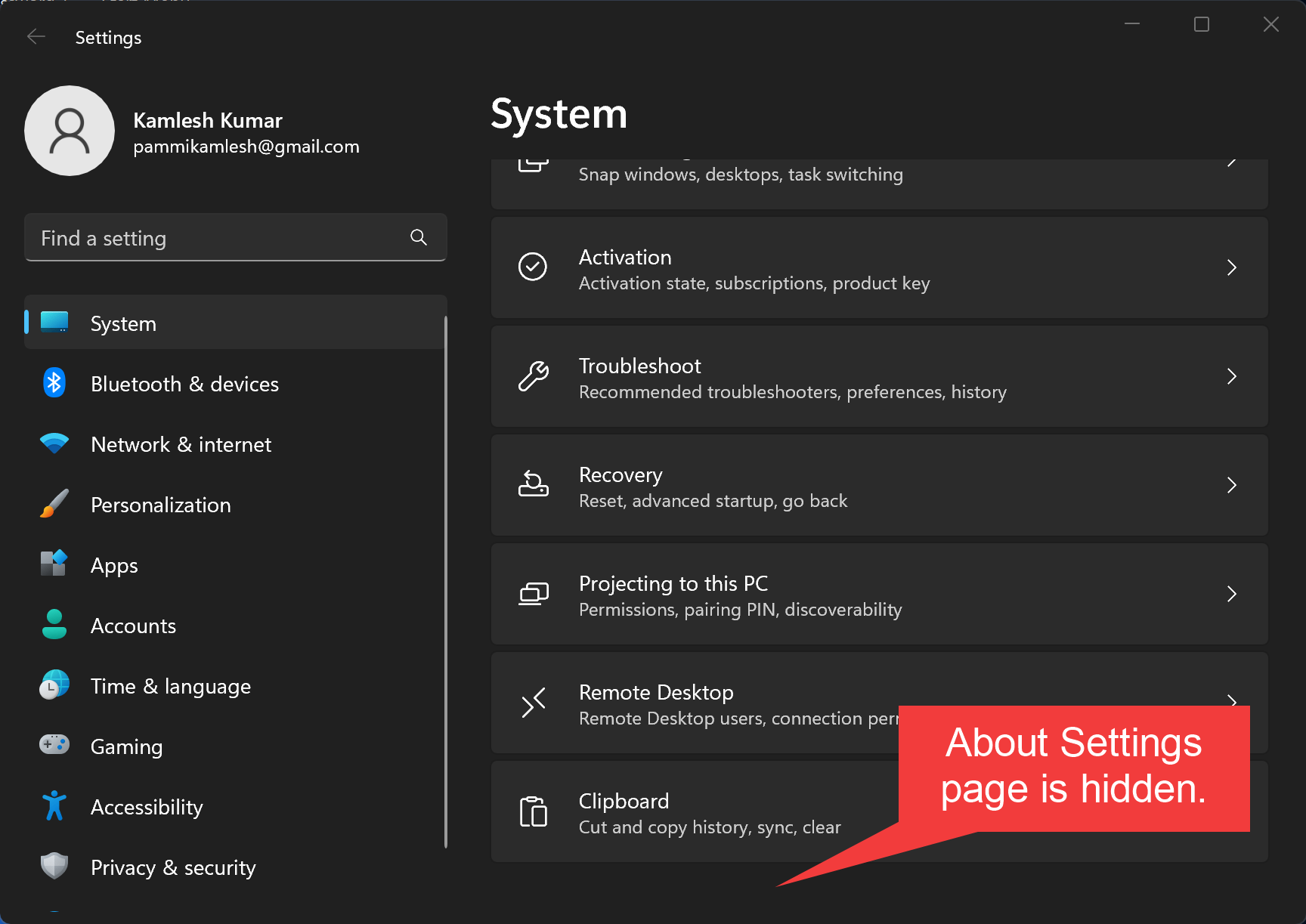This screenshot has height=924, width=1306.
Task: Open Projecting to this PC permissions
Action: (x=879, y=594)
